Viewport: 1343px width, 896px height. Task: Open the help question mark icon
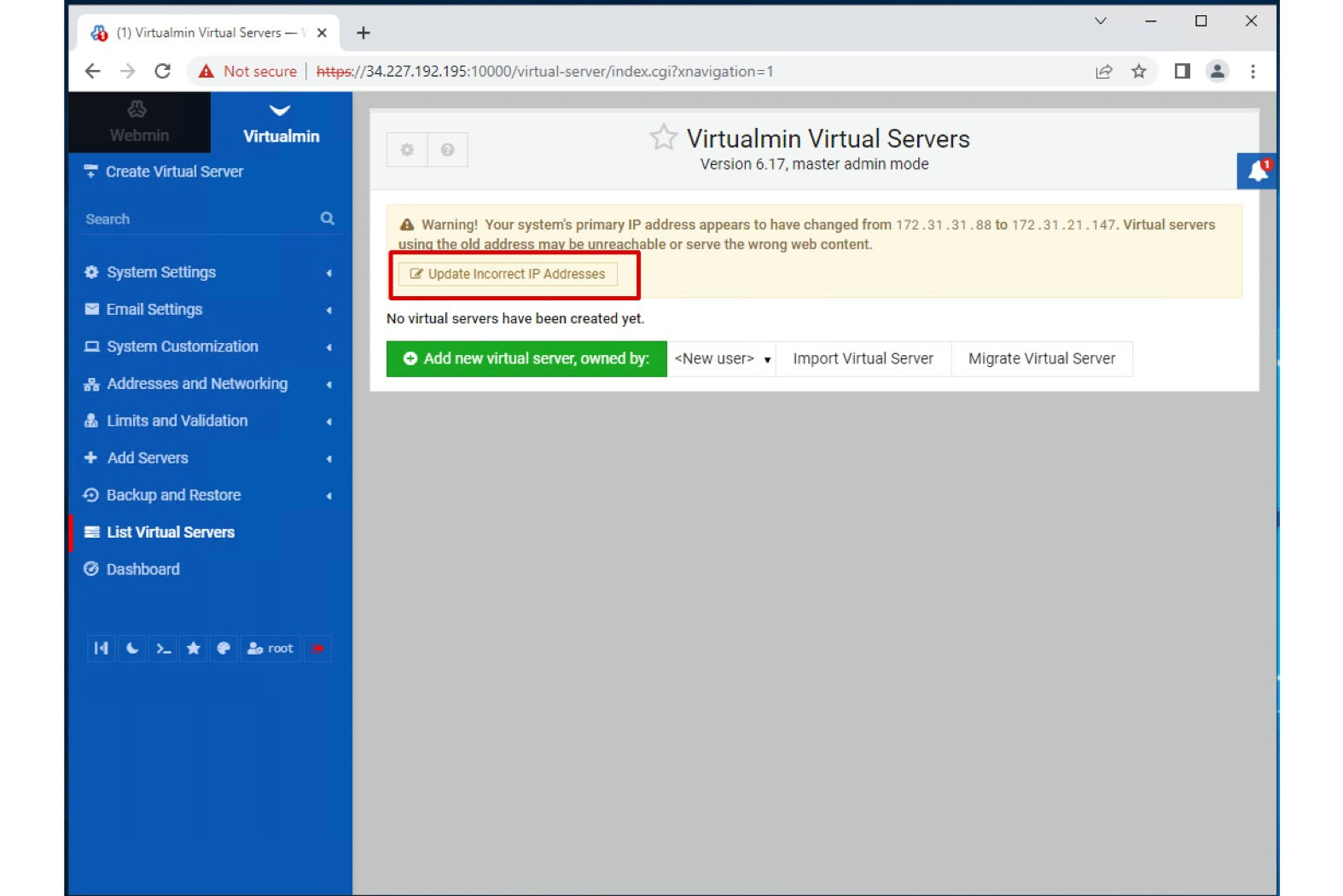[x=447, y=150]
